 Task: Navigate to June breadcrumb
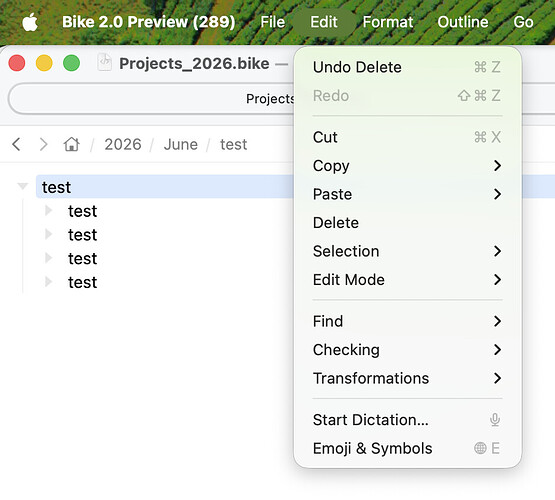click(181, 144)
